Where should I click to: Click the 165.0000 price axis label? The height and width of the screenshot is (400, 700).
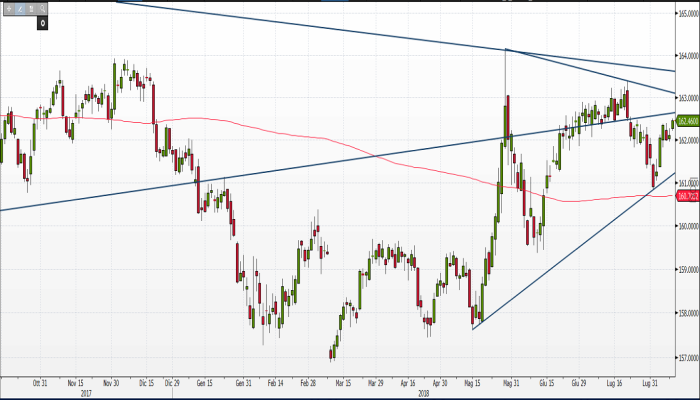pos(686,12)
